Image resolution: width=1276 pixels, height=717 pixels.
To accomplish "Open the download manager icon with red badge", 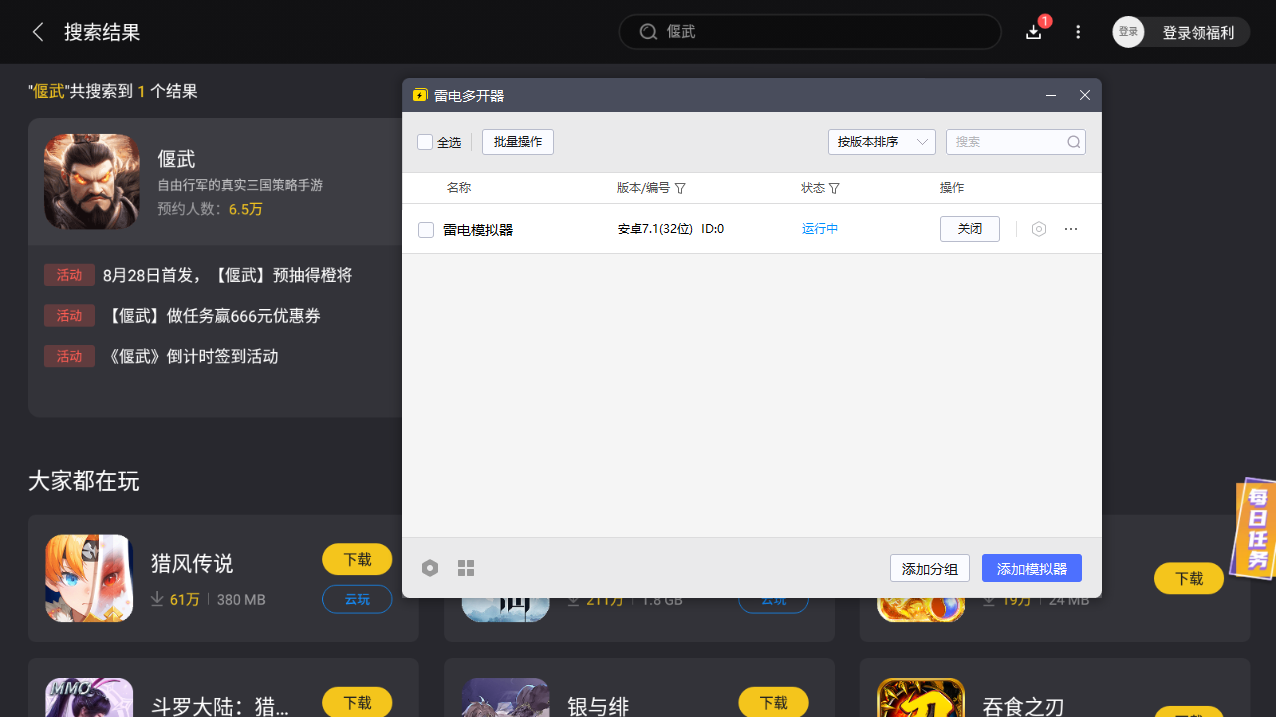I will pos(1033,32).
